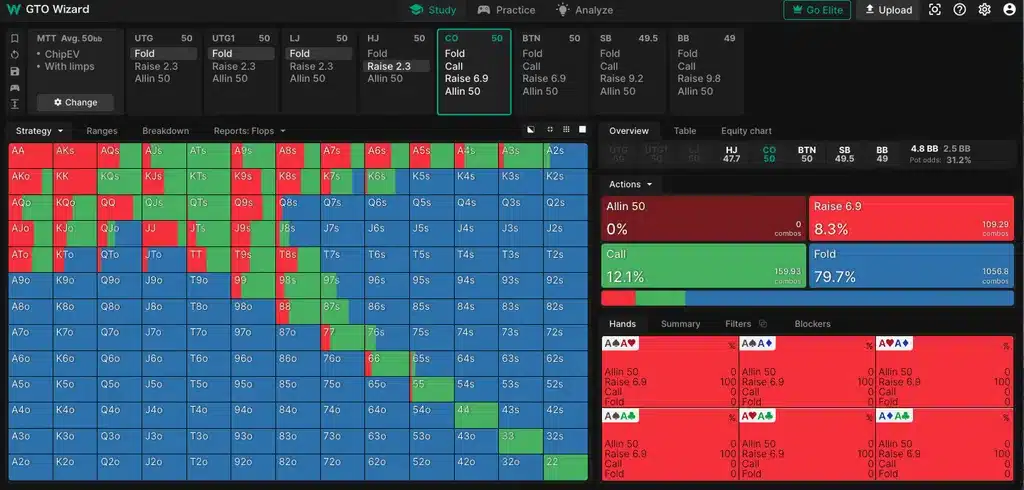Click the Raise 6.9 8.3% action box
Viewport: 1024px width, 490px height.
coord(912,219)
